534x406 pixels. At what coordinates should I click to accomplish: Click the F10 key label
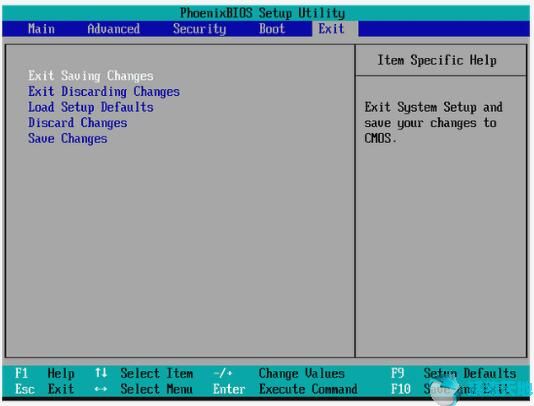(401, 389)
